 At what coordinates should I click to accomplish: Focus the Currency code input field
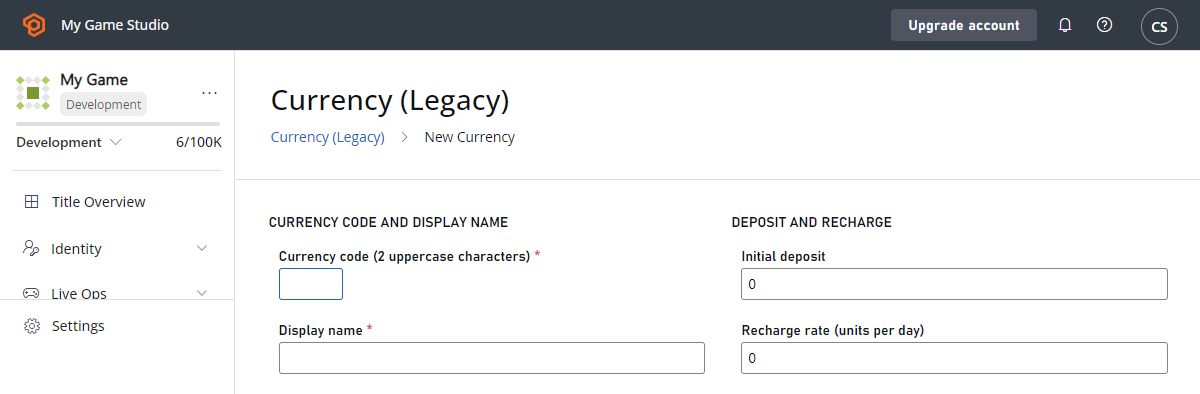click(311, 284)
